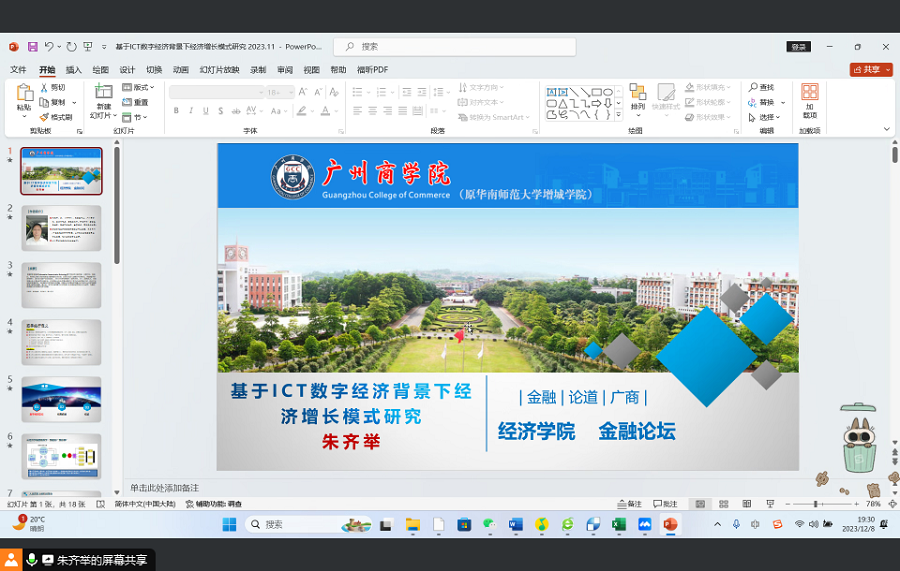The height and width of the screenshot is (571, 900).
Task: Switch to the Slide Show (幻灯片放映) tab
Action: (219, 70)
